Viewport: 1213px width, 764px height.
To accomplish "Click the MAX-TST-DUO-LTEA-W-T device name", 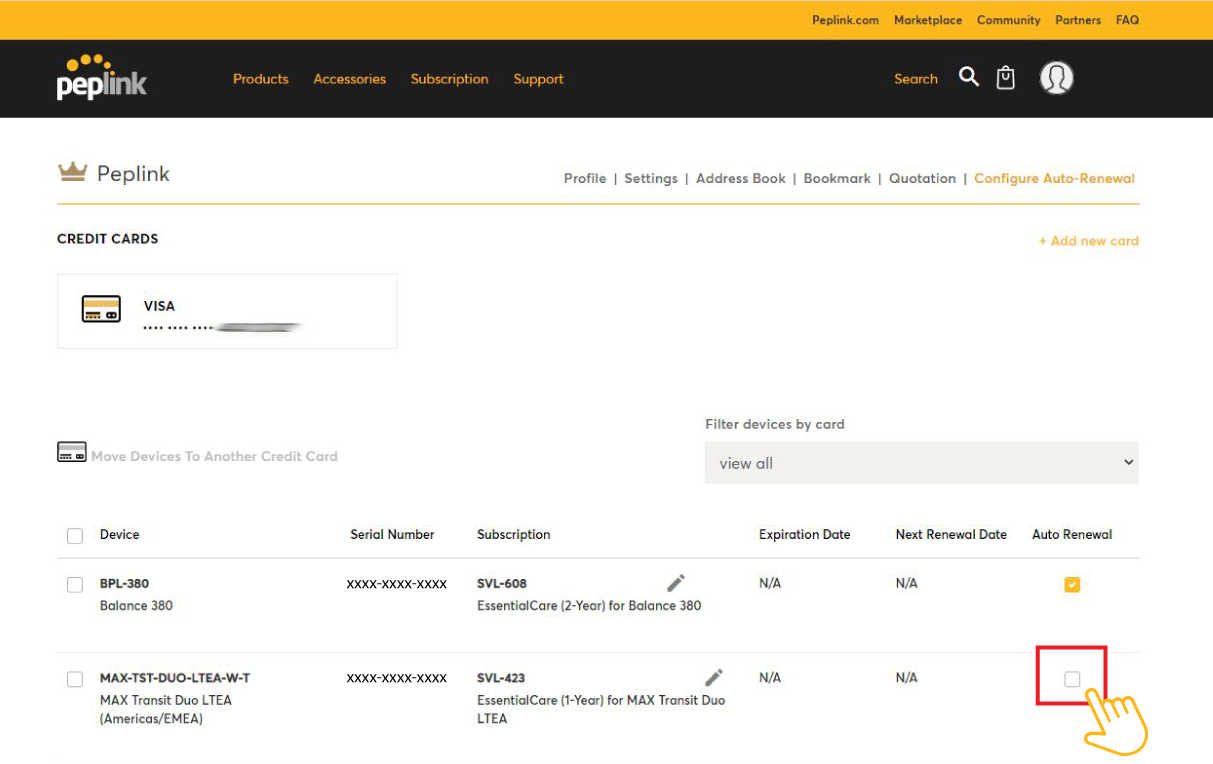I will (x=175, y=678).
